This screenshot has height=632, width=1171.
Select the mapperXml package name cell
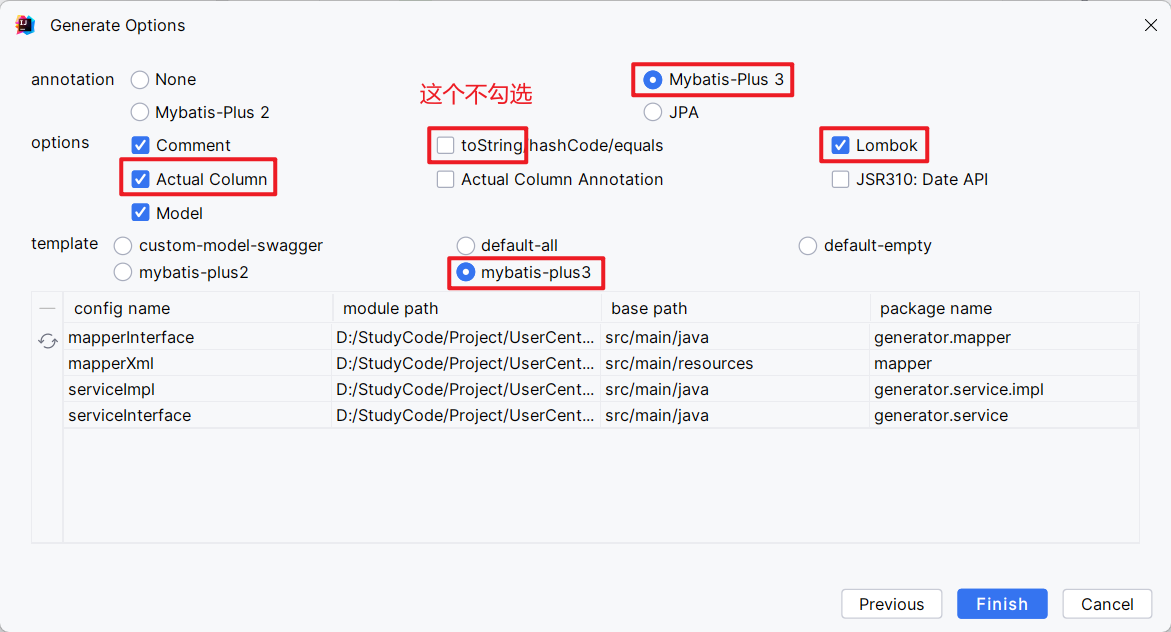[1003, 363]
